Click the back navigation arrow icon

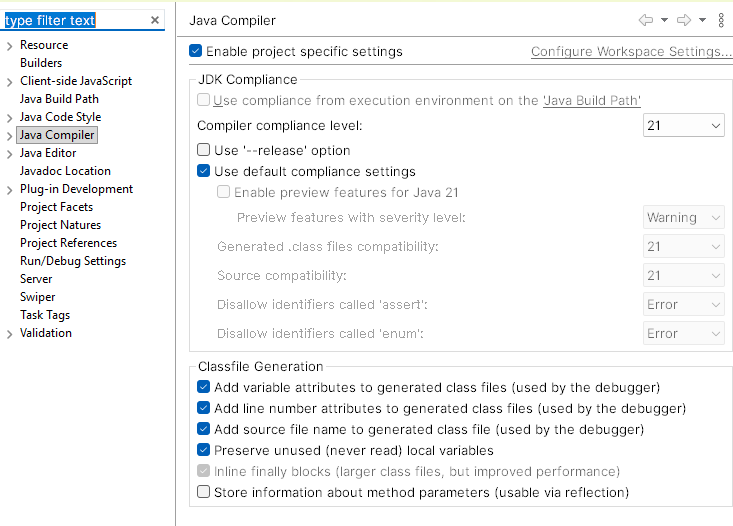point(646,20)
